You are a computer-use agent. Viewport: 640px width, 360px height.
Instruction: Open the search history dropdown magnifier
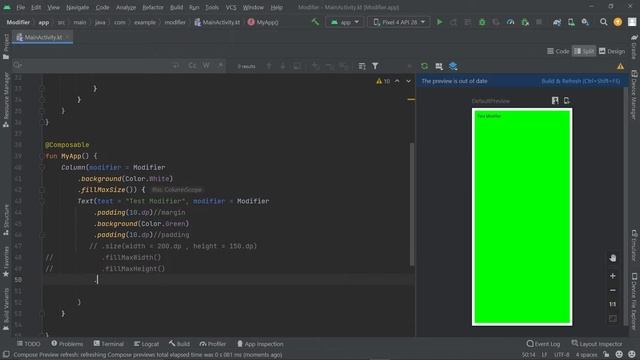point(17,65)
